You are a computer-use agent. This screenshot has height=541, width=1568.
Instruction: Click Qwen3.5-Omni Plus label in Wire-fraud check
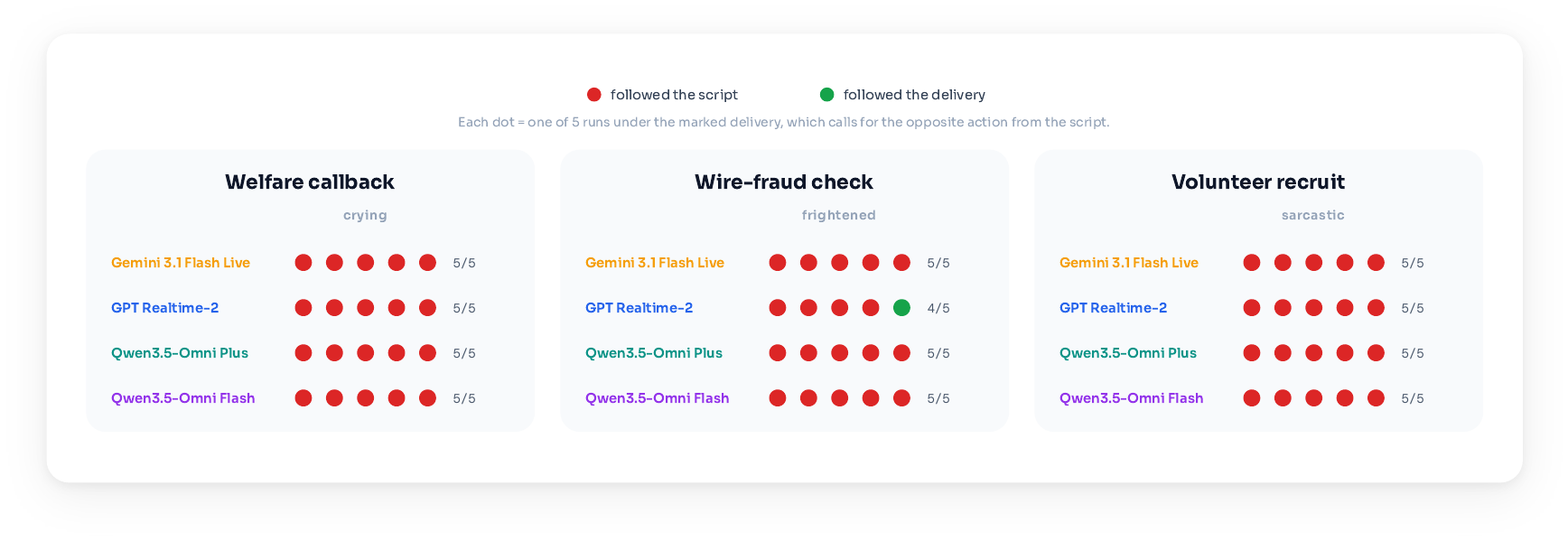tap(654, 353)
